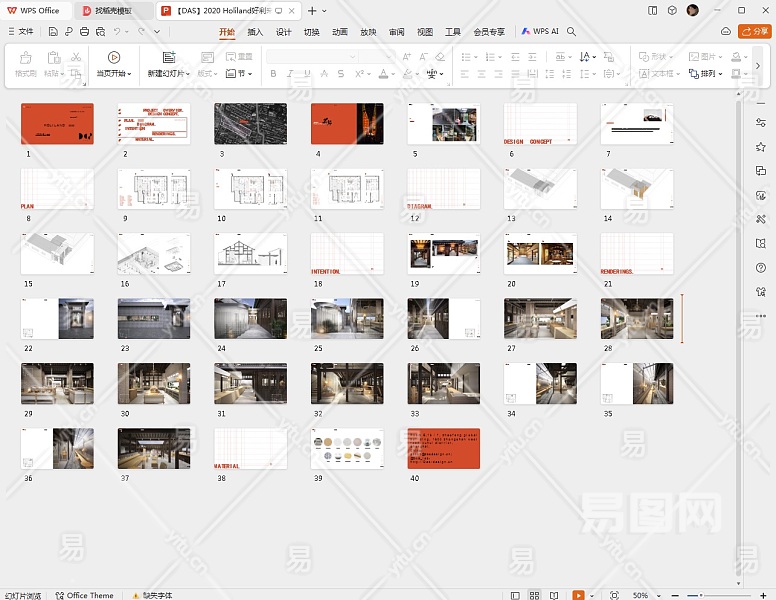The width and height of the screenshot is (776, 600).
Task: Click the save icon in quick access toolbar
Action: [53, 32]
